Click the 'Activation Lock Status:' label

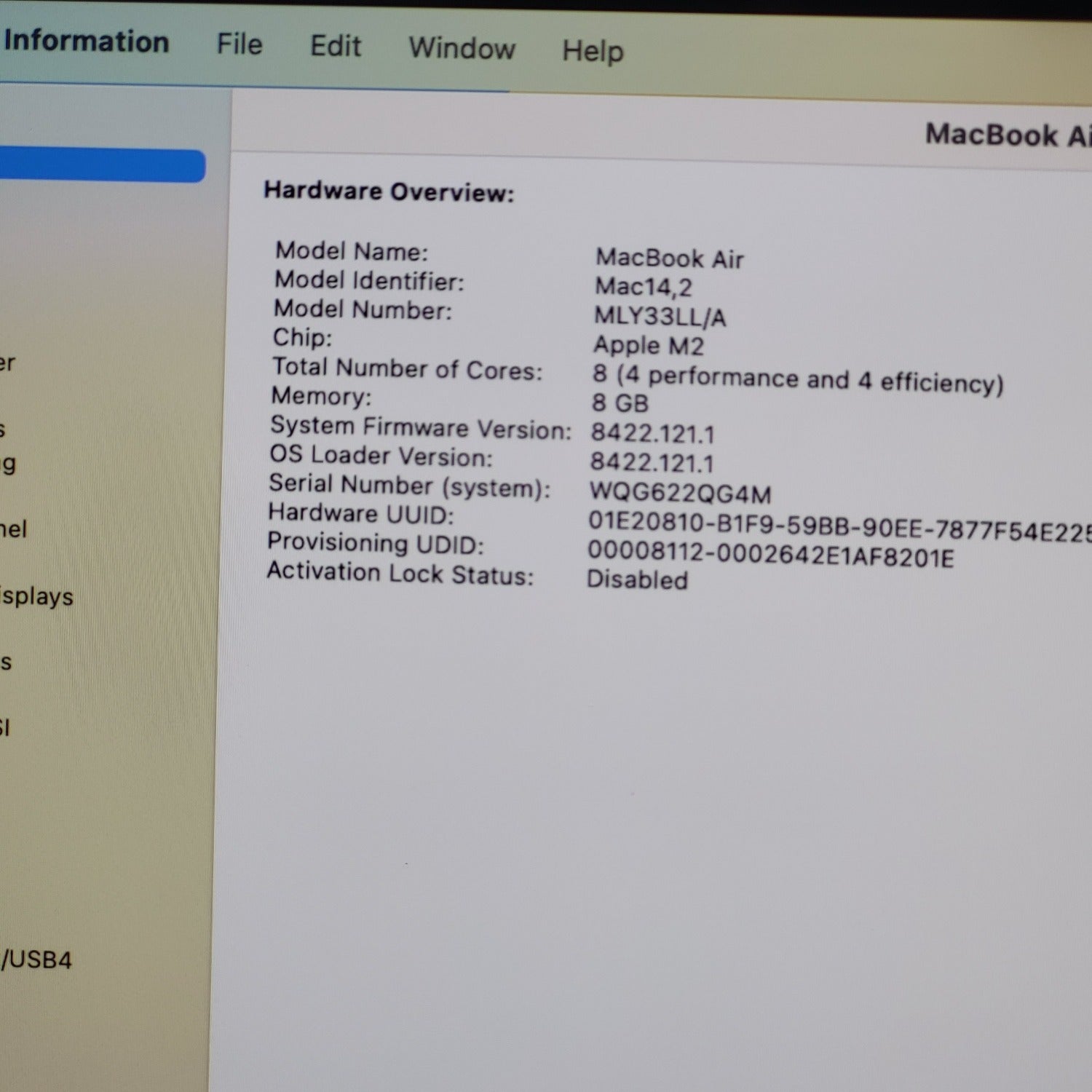[400, 574]
